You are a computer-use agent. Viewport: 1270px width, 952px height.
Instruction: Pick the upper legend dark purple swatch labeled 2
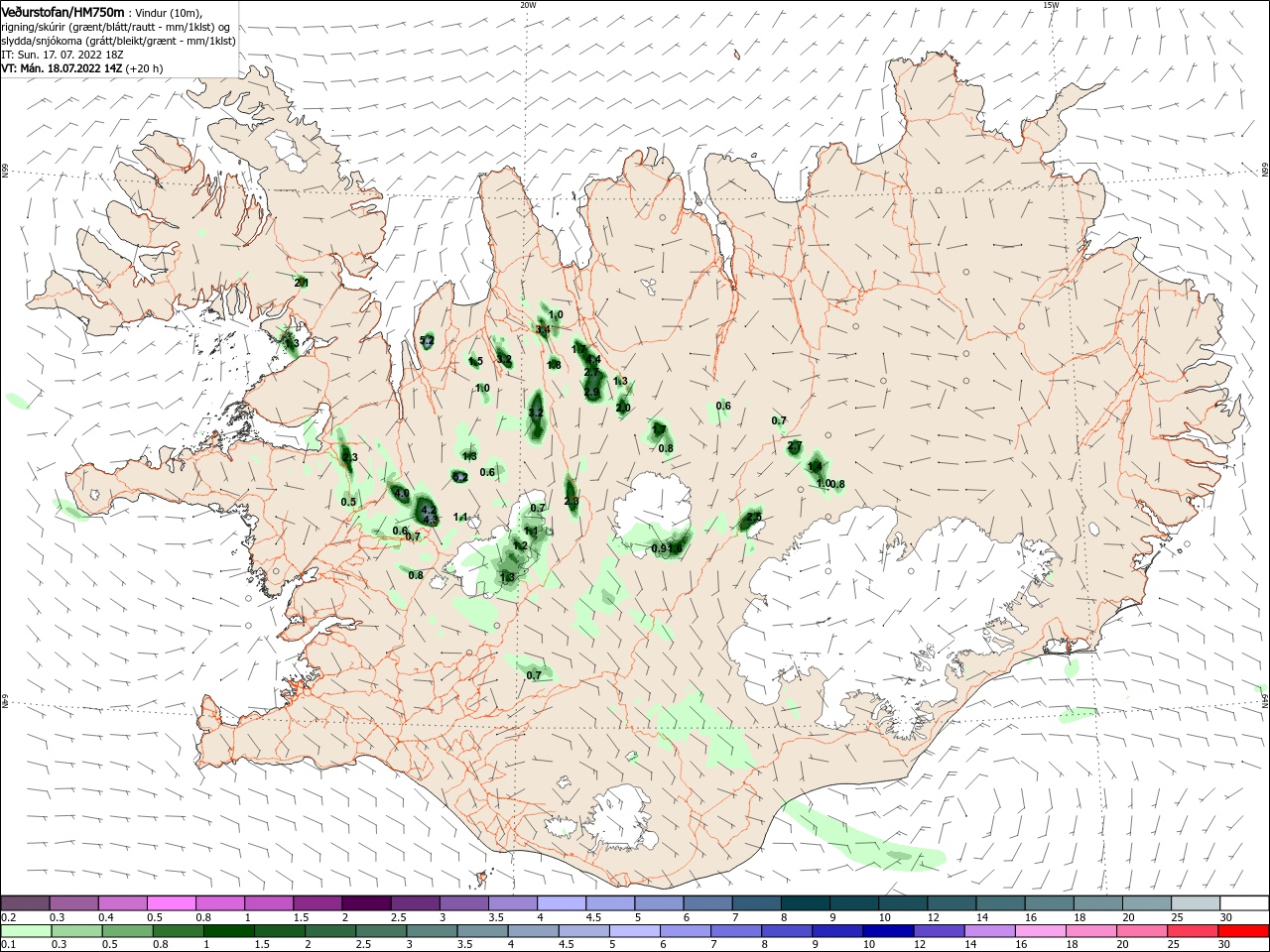(x=365, y=902)
